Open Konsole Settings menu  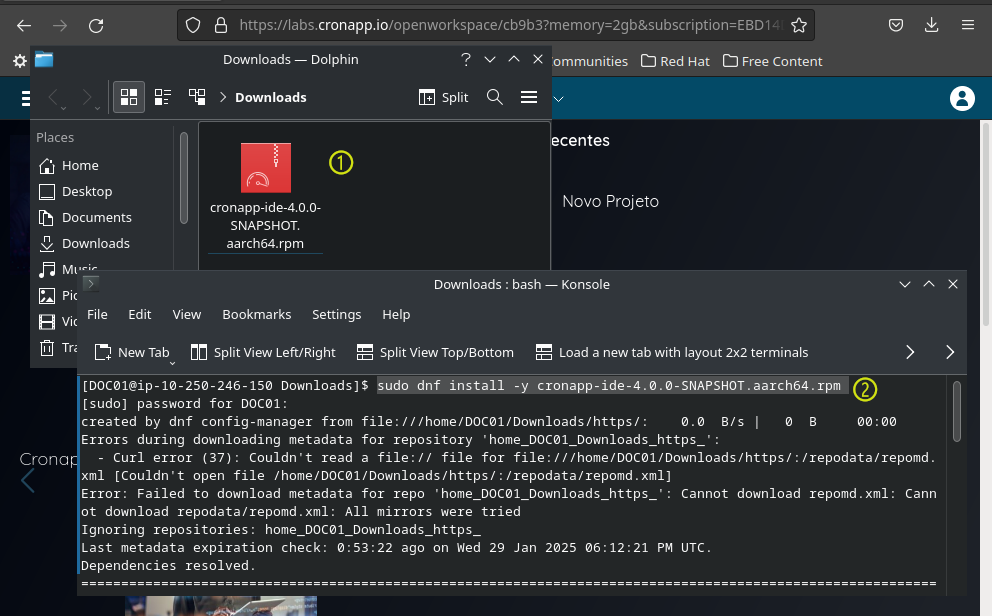pos(337,314)
